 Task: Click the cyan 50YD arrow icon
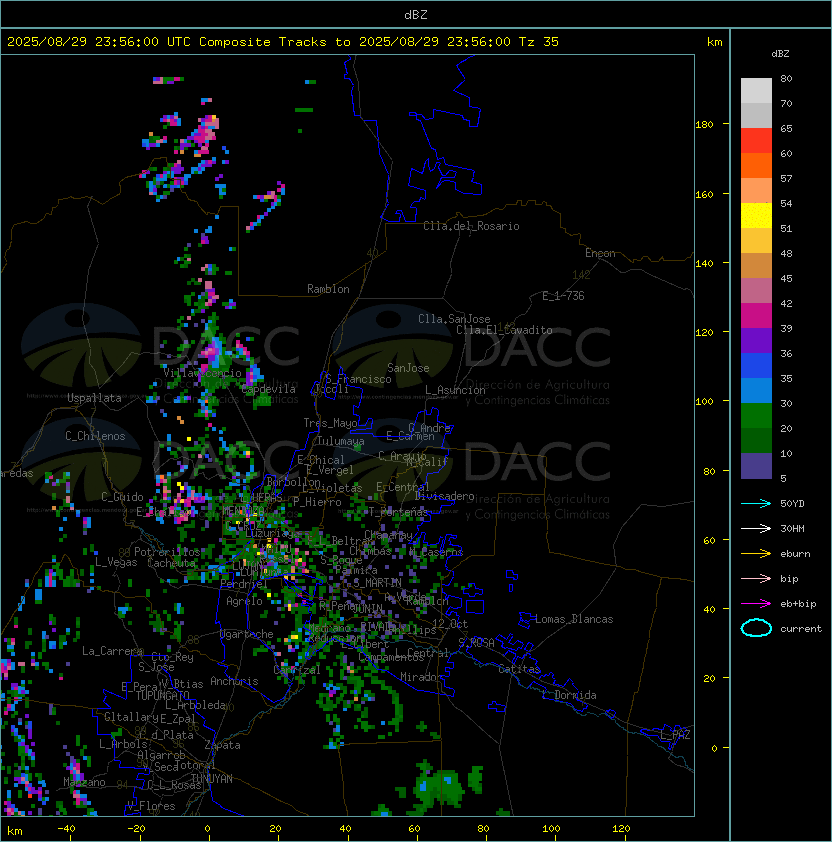pyautogui.click(x=756, y=504)
